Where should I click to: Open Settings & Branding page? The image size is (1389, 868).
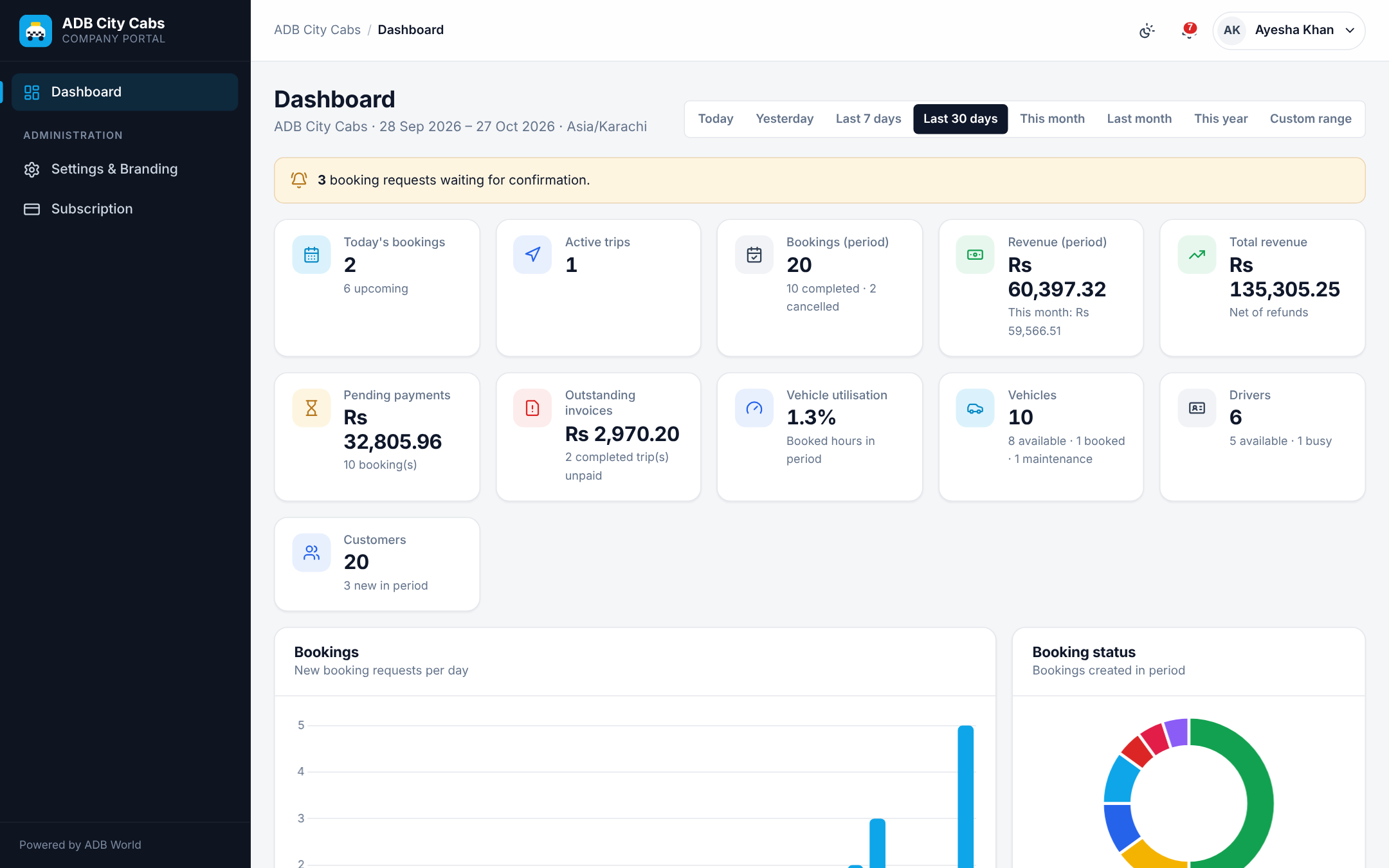coord(125,169)
